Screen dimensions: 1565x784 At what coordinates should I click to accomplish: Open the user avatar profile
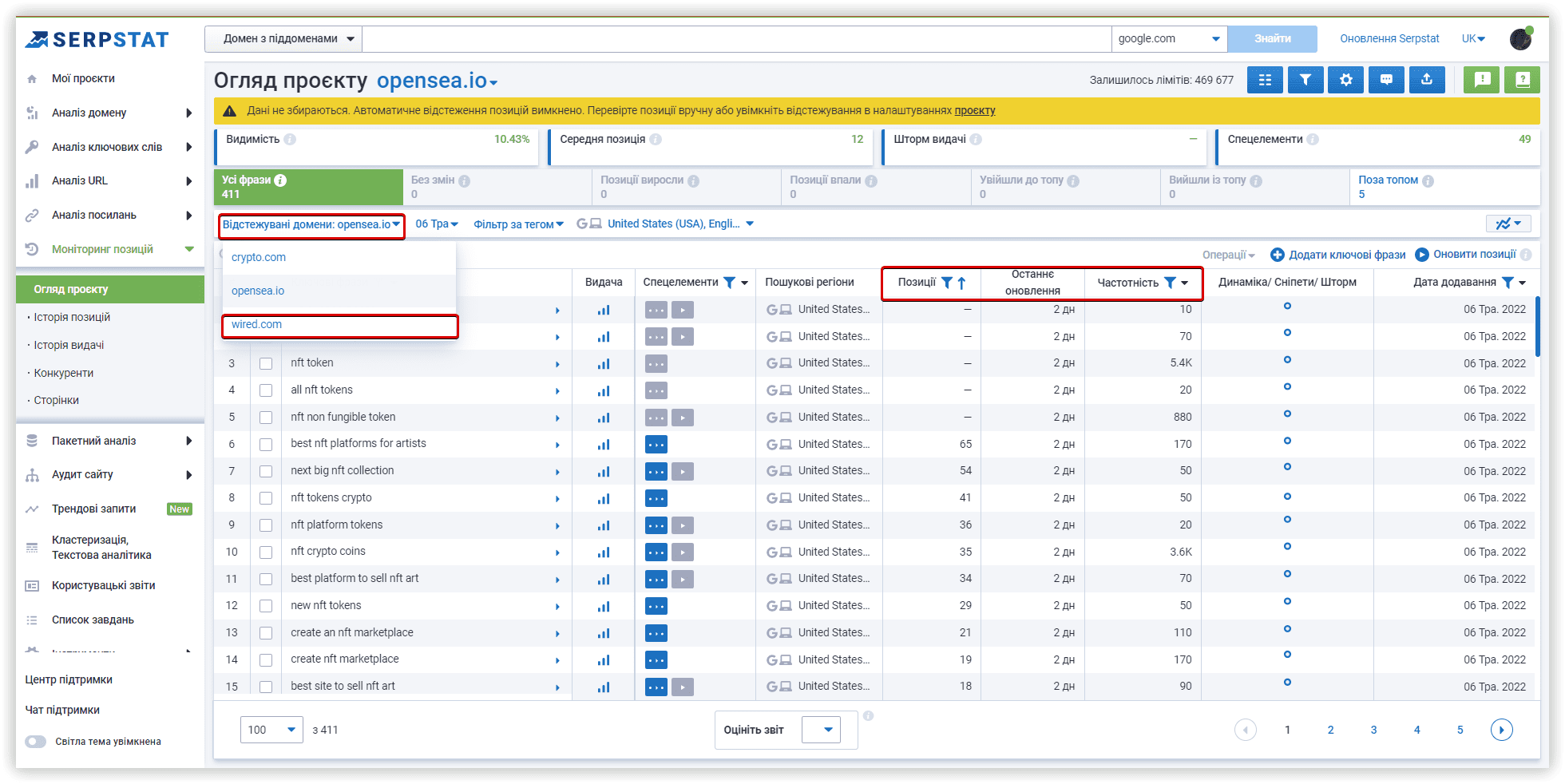(1521, 38)
